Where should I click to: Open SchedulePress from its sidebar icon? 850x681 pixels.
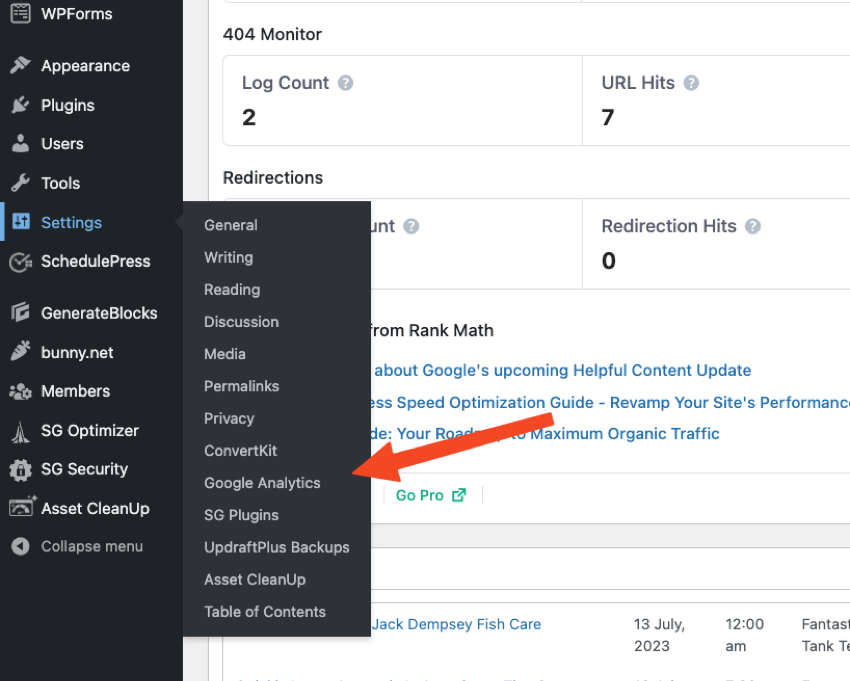(x=22, y=261)
